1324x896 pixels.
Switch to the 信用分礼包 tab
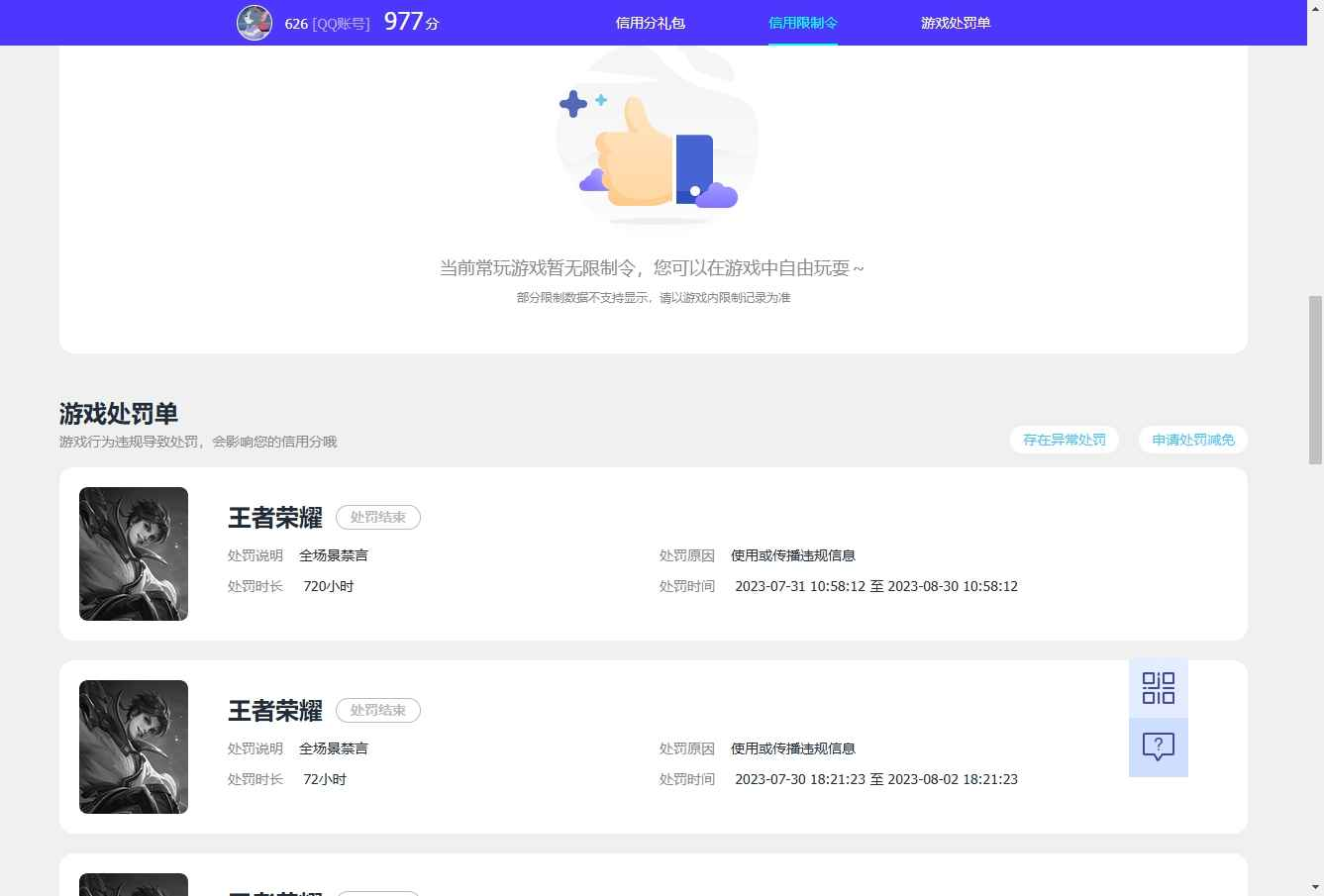click(650, 22)
